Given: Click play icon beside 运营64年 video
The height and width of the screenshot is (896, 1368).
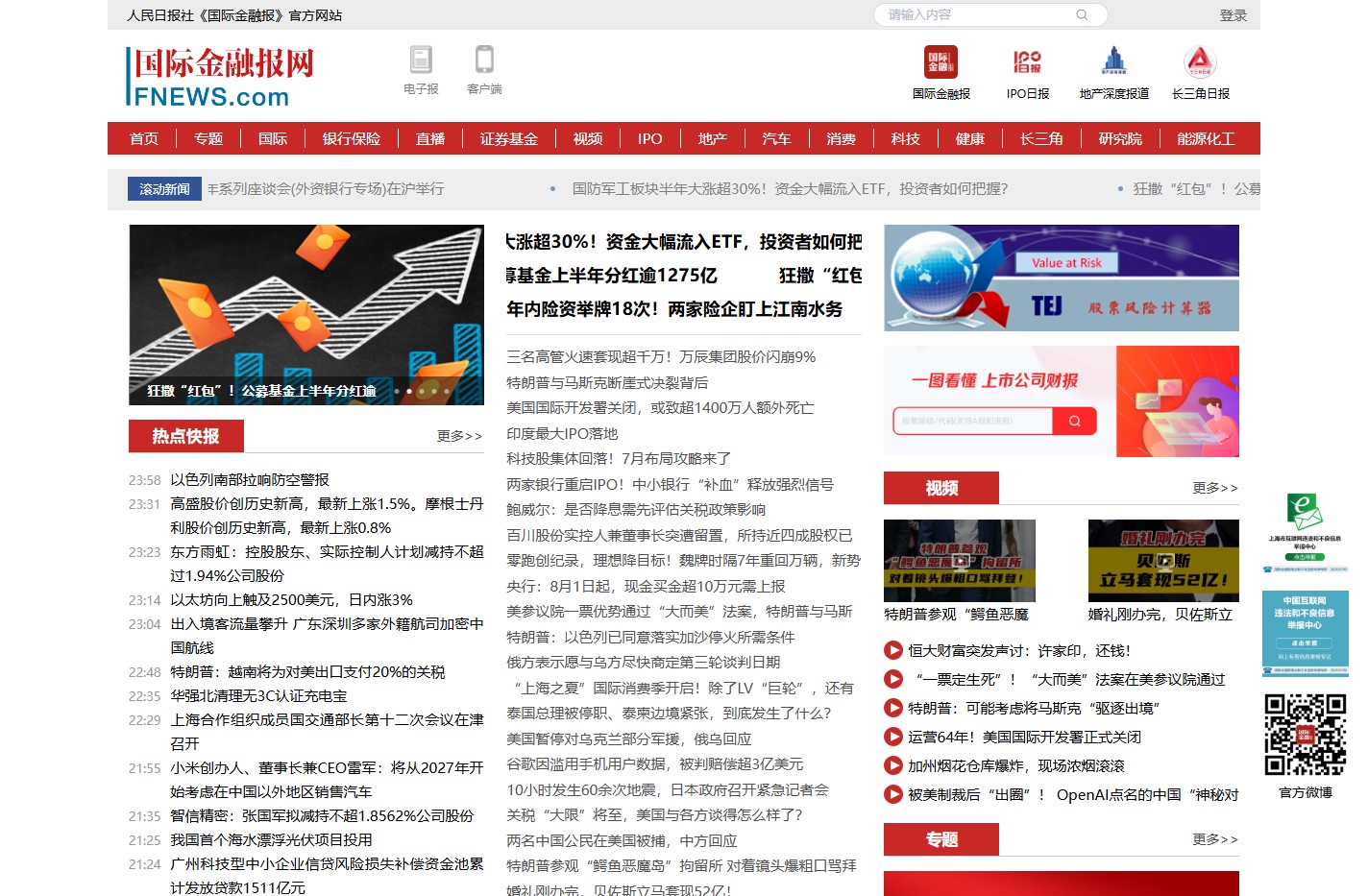Looking at the screenshot, I should [893, 737].
